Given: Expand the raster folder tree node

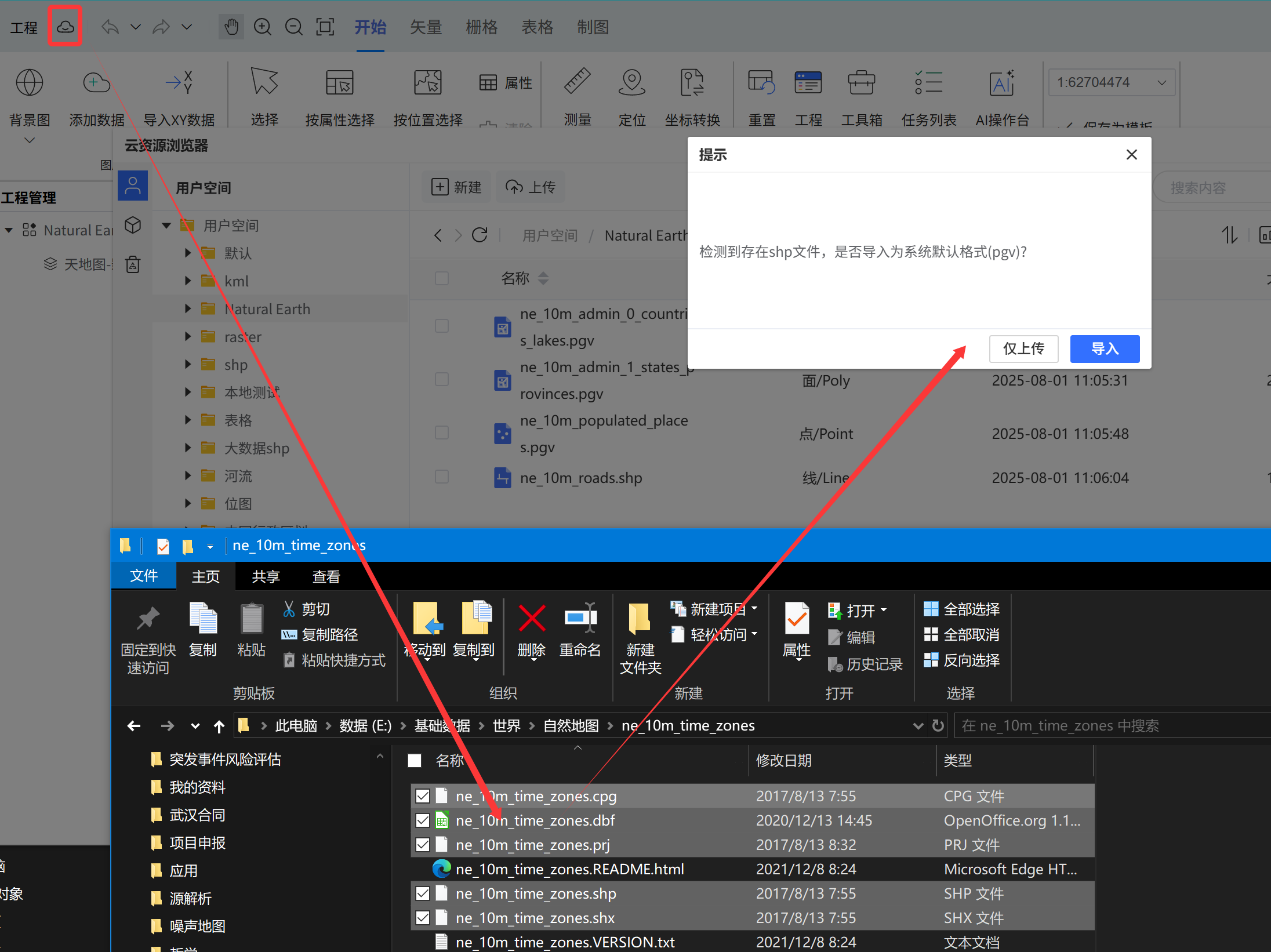Looking at the screenshot, I should 187,337.
